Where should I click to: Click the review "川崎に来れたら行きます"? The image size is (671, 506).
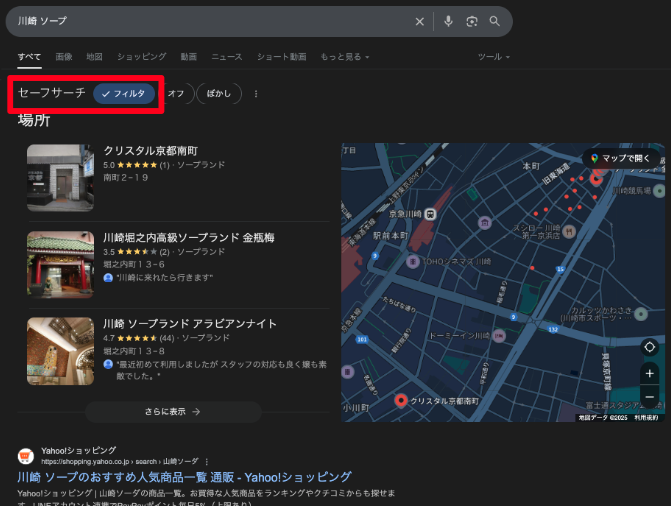point(165,278)
